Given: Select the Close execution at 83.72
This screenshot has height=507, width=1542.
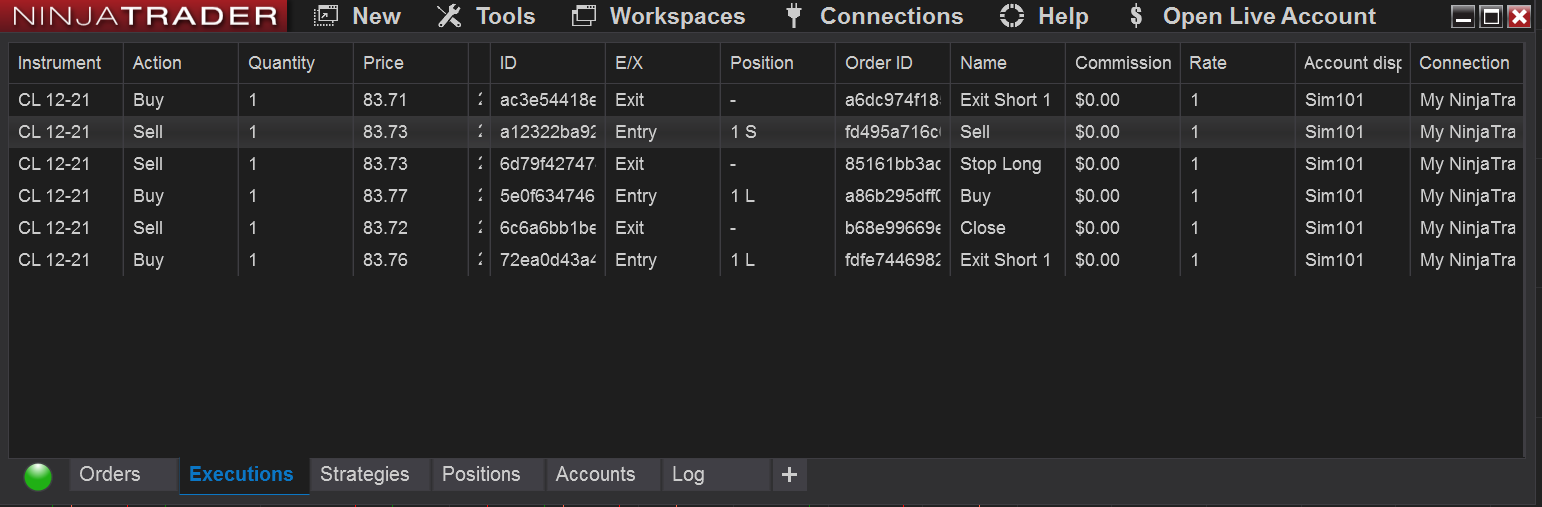Looking at the screenshot, I should pyautogui.click(x=982, y=228).
